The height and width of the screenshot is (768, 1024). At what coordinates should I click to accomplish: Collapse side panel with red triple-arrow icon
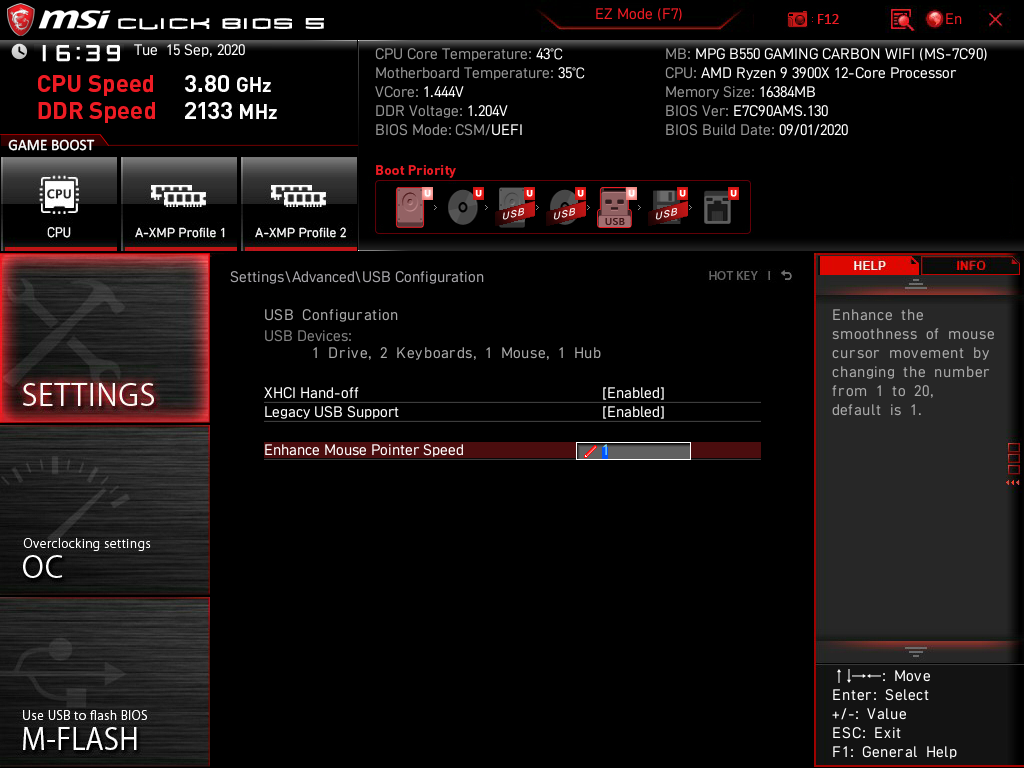click(x=1013, y=483)
